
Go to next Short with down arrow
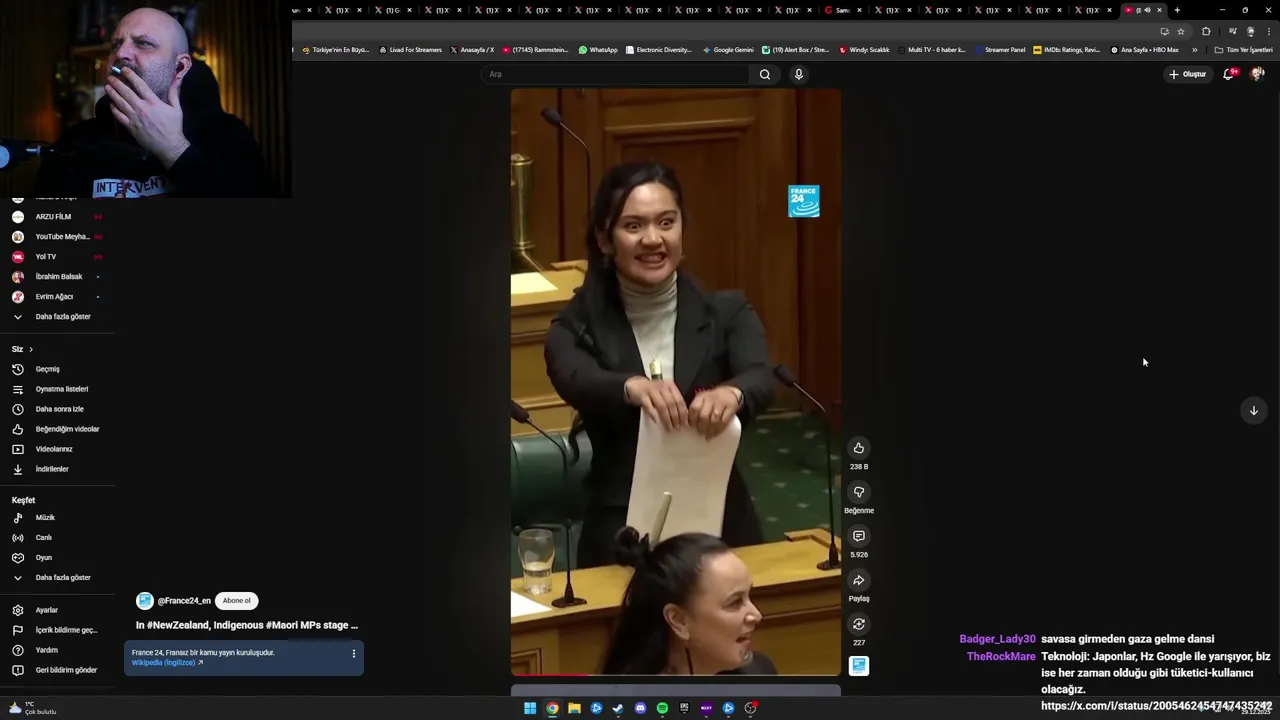tap(1253, 410)
